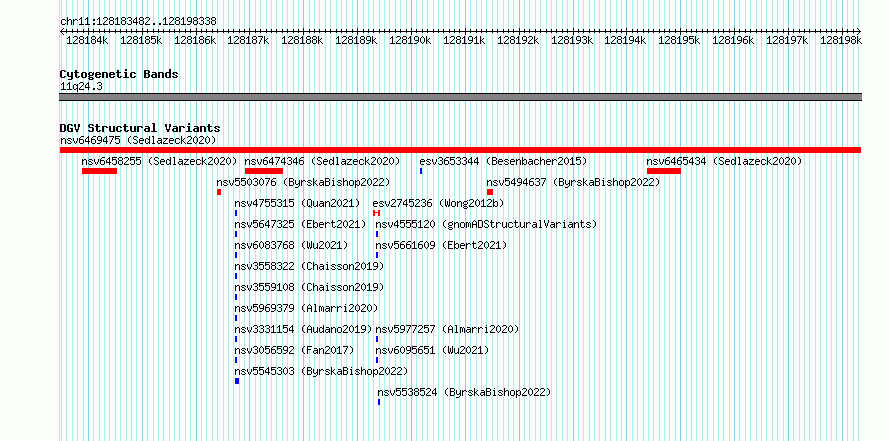Click the 128189k ruler tick label
The width and height of the screenshot is (890, 441).
(x=356, y=40)
